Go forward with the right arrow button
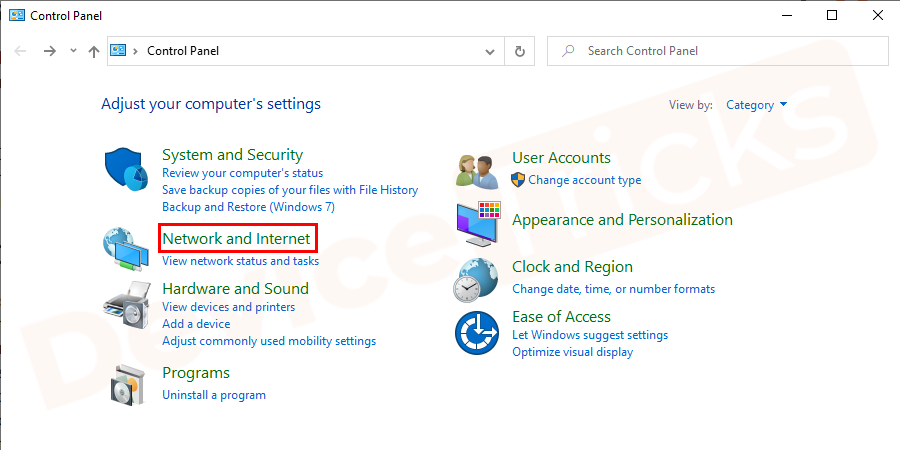The image size is (900, 450). tap(51, 51)
